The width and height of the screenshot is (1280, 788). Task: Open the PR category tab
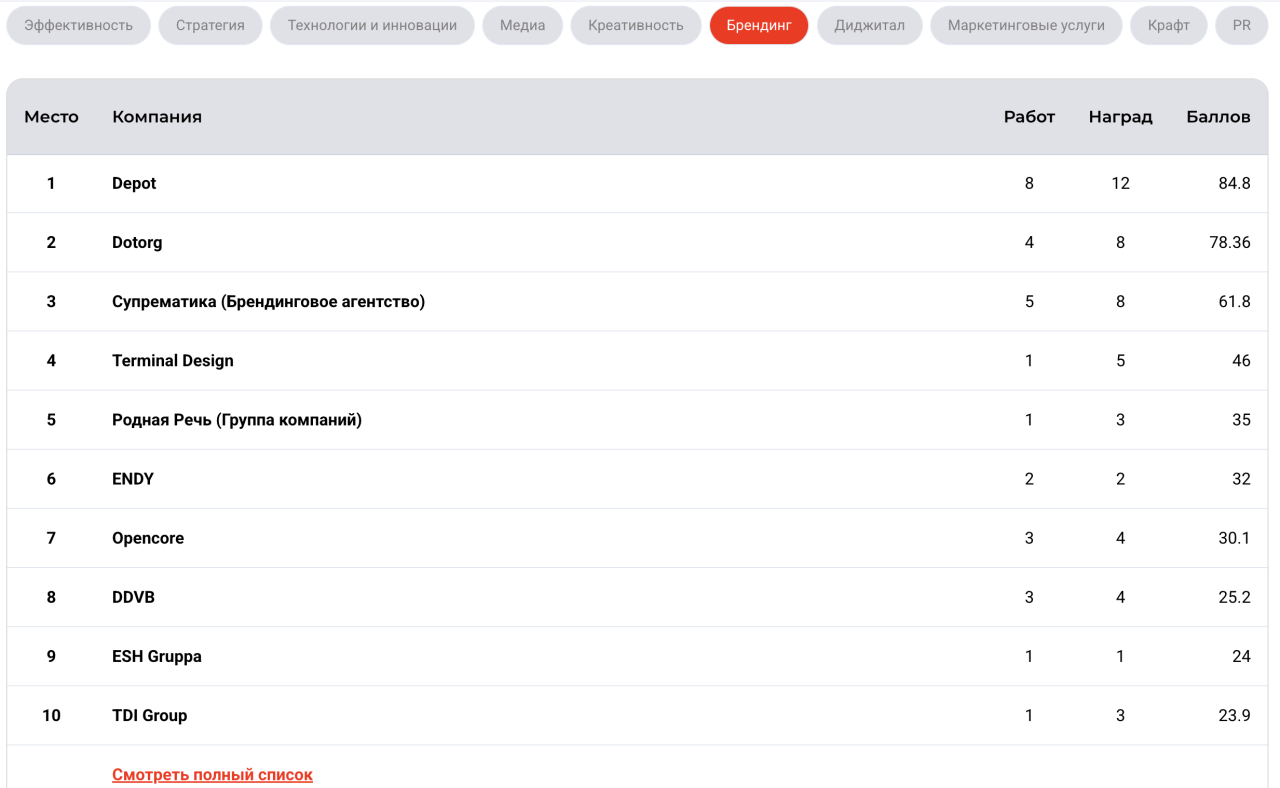pyautogui.click(x=1241, y=25)
